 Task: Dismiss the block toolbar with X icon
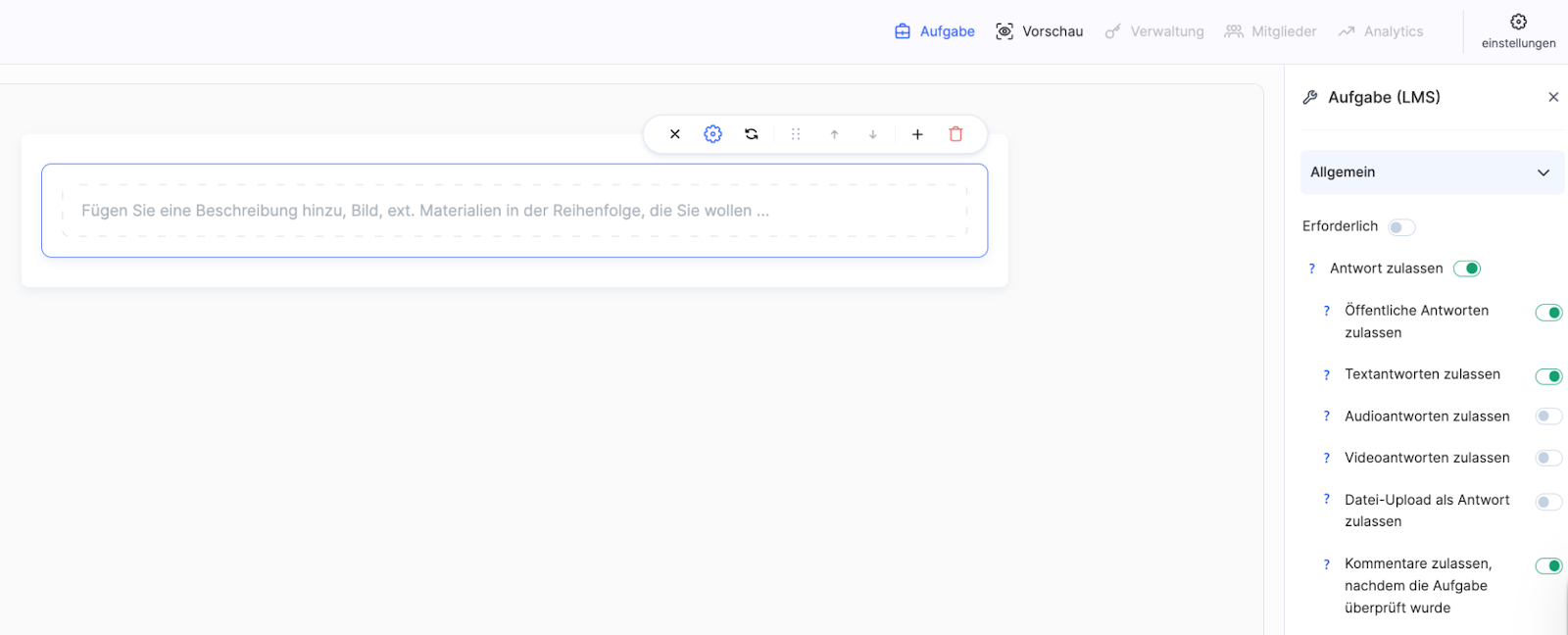[674, 134]
